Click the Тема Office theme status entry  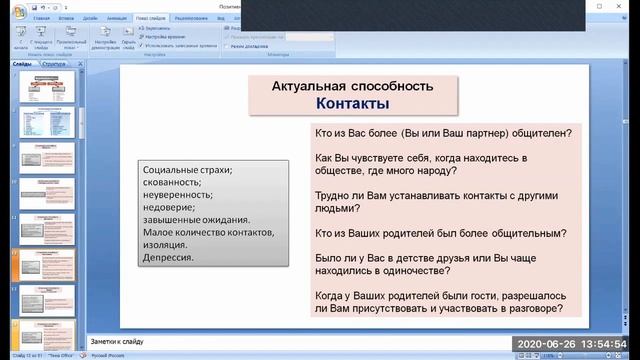tap(60, 356)
